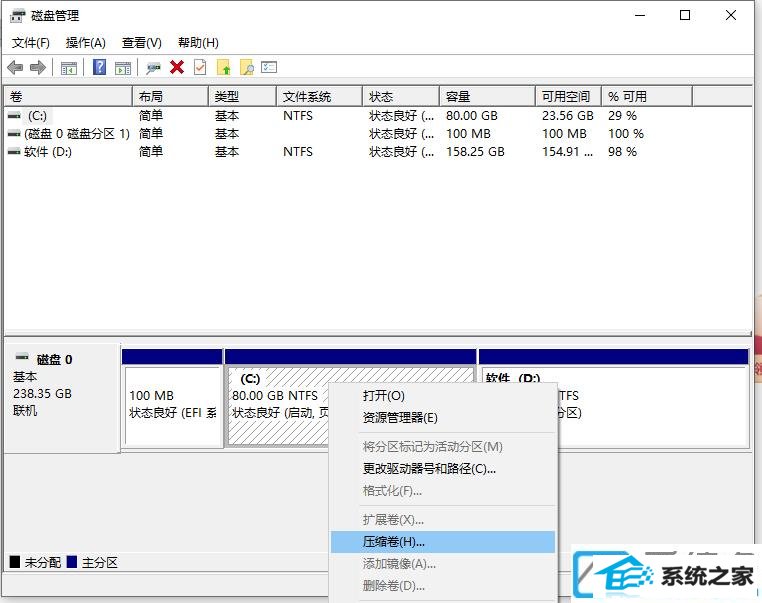
Task: Sort by the 容量 column header
Action: (x=487, y=96)
